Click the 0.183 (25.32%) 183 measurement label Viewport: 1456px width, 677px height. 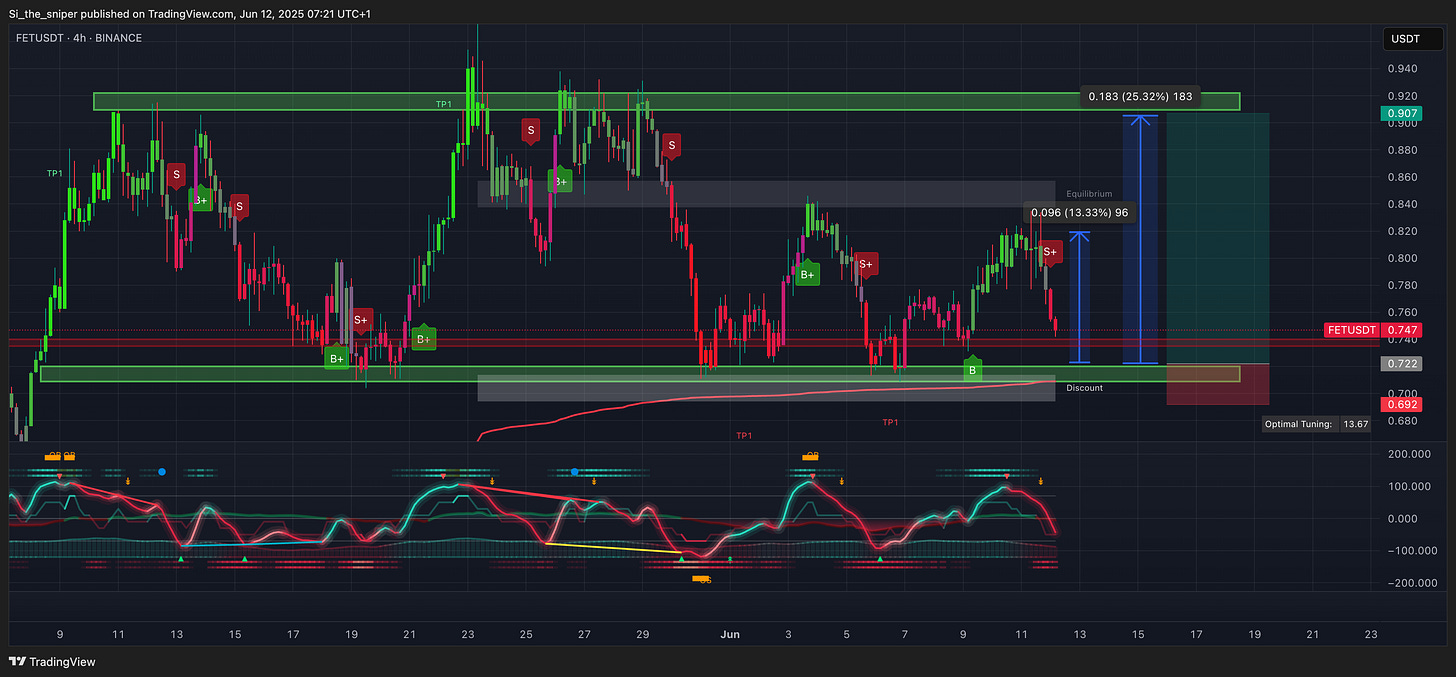click(x=1142, y=97)
